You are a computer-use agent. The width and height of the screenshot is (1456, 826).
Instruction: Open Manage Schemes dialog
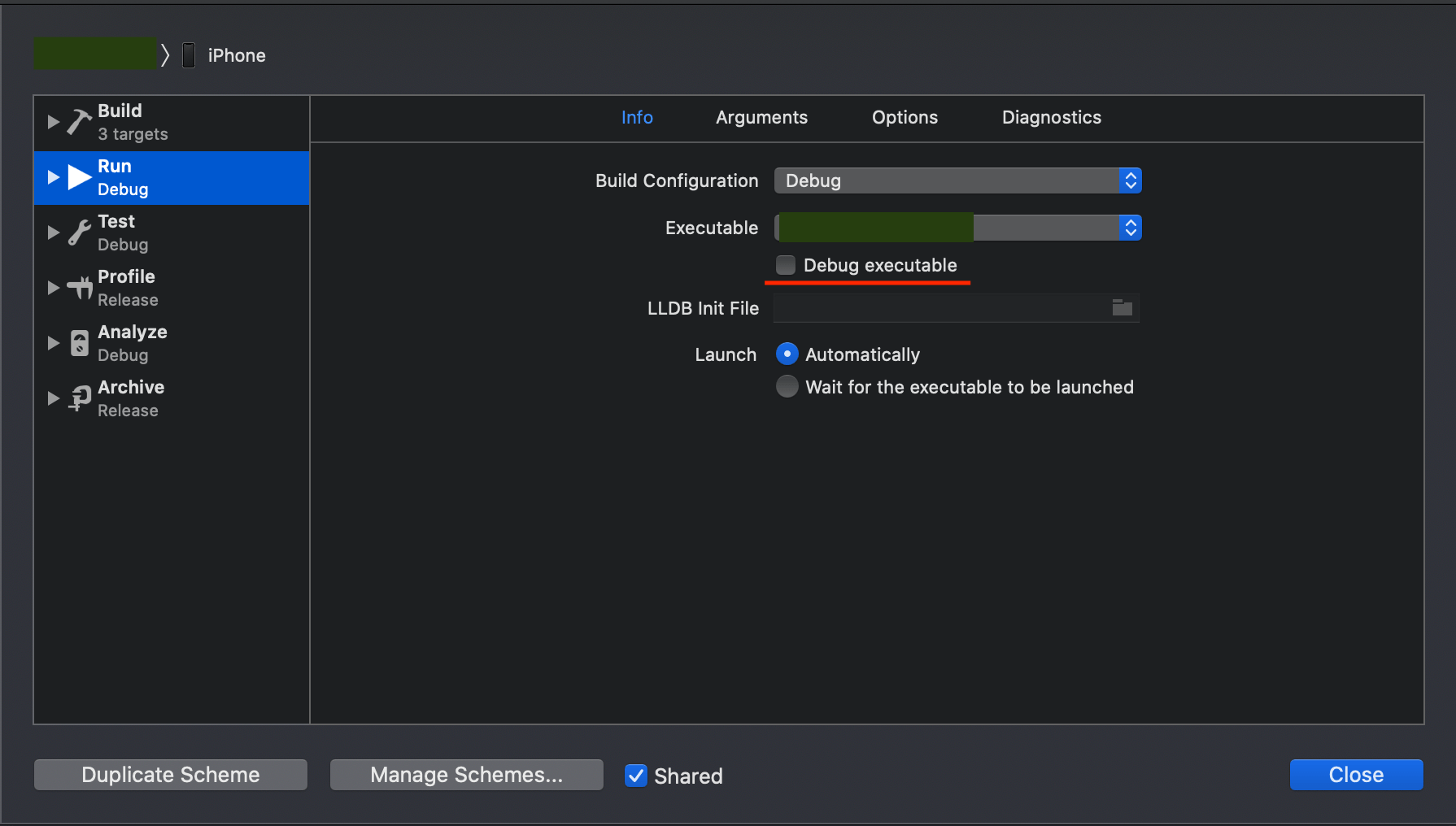(x=466, y=775)
